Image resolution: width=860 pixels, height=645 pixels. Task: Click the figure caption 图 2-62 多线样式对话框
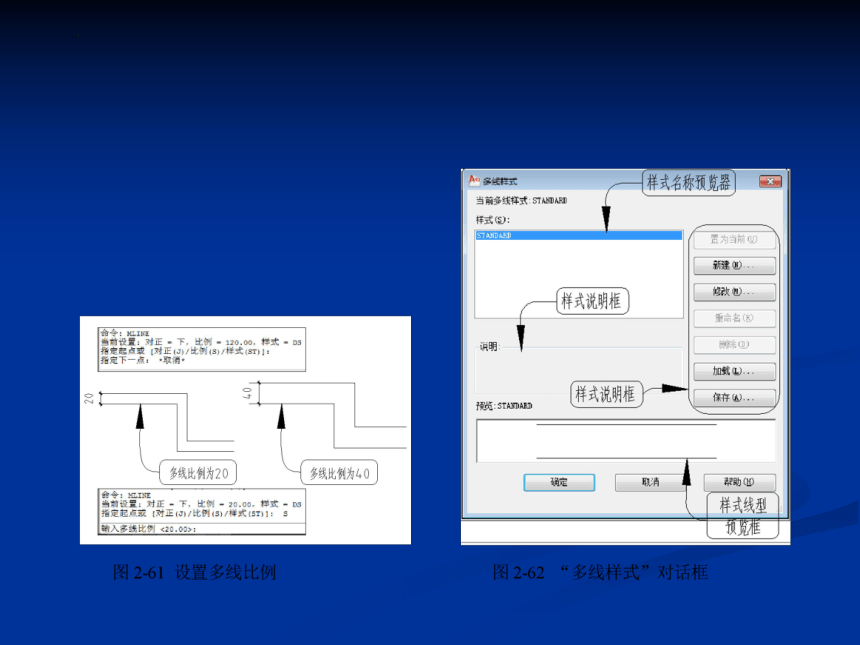click(600, 573)
